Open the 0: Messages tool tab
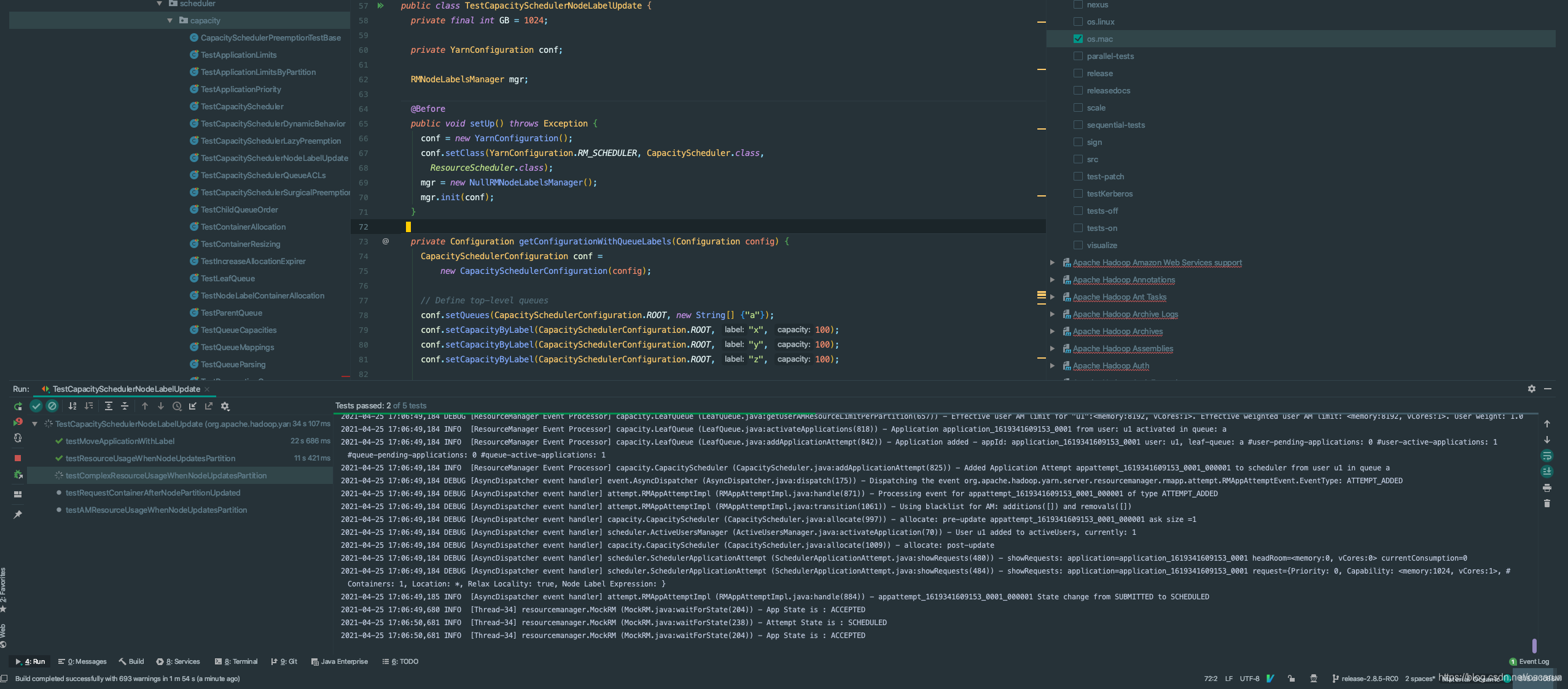The height and width of the screenshot is (689, 1568). pos(82,661)
